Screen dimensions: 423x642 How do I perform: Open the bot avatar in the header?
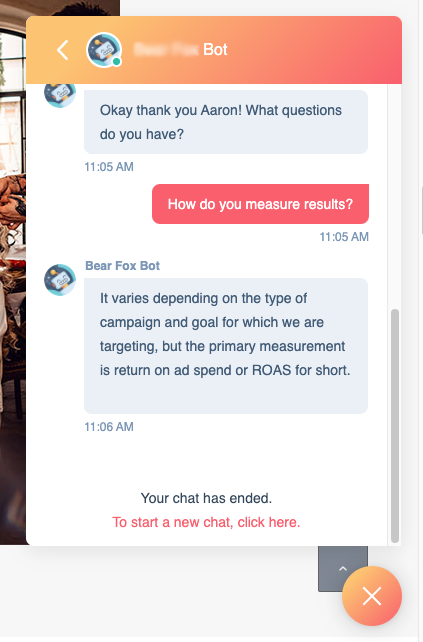104,50
